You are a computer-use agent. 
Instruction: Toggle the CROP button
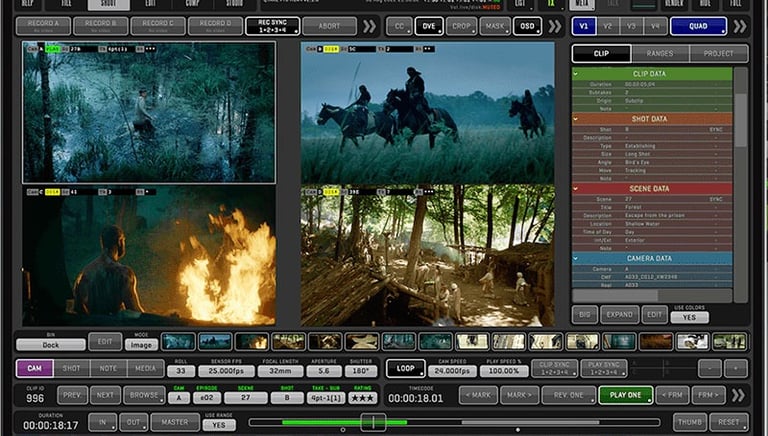coord(461,26)
